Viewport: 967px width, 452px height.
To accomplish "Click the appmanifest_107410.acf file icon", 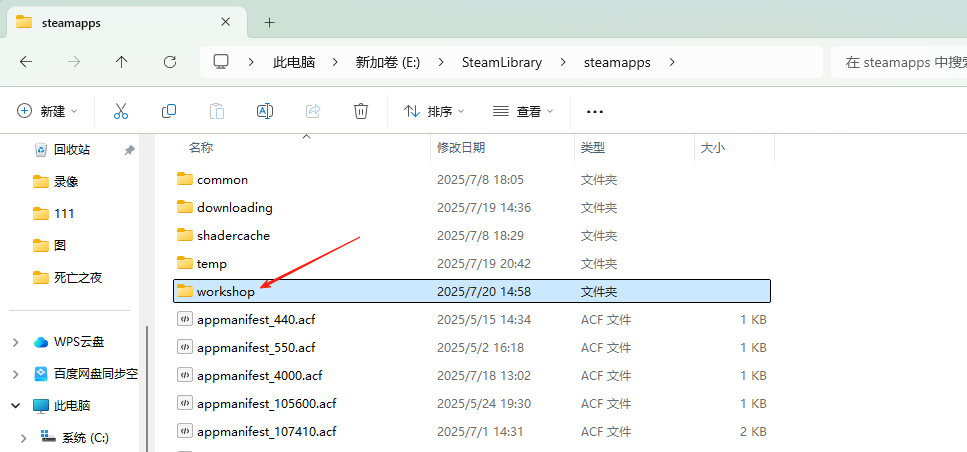I will tap(185, 431).
